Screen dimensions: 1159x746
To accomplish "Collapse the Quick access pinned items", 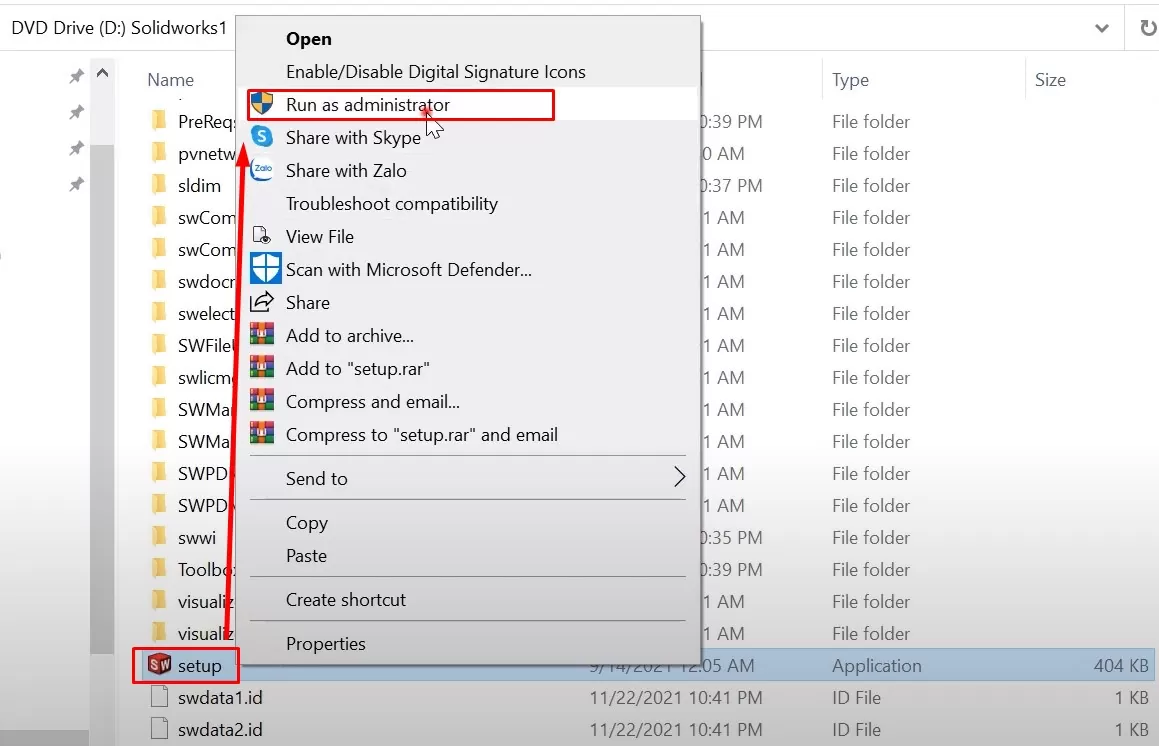I will pos(103,72).
